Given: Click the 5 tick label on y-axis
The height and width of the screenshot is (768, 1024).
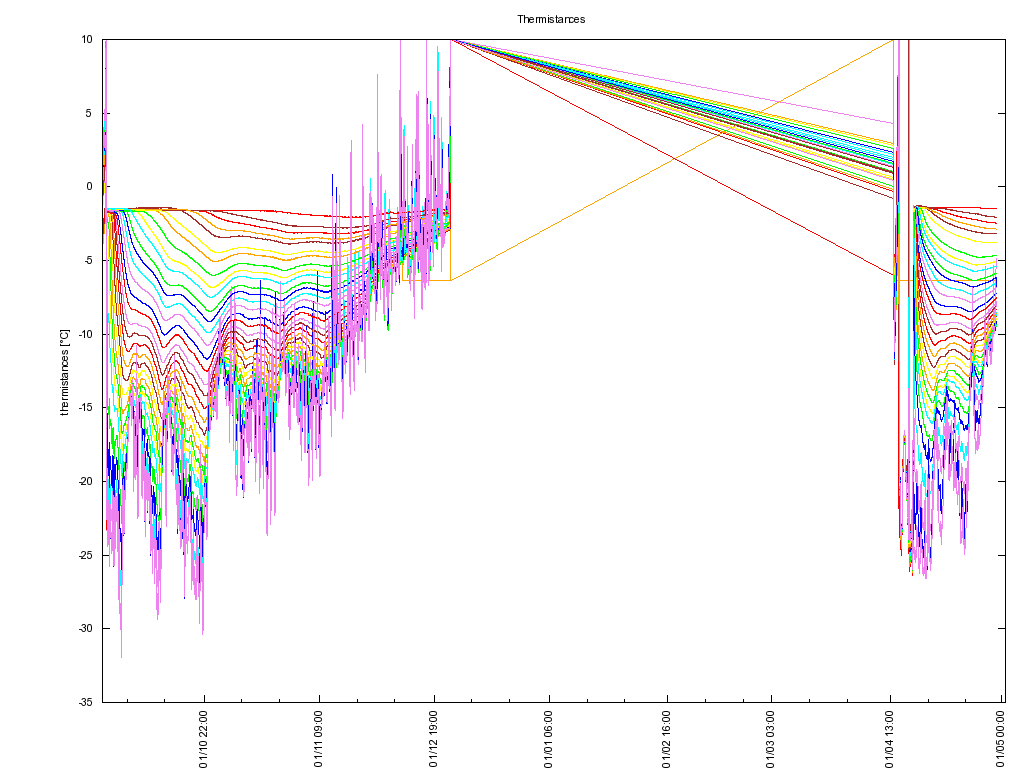Looking at the screenshot, I should tap(89, 113).
